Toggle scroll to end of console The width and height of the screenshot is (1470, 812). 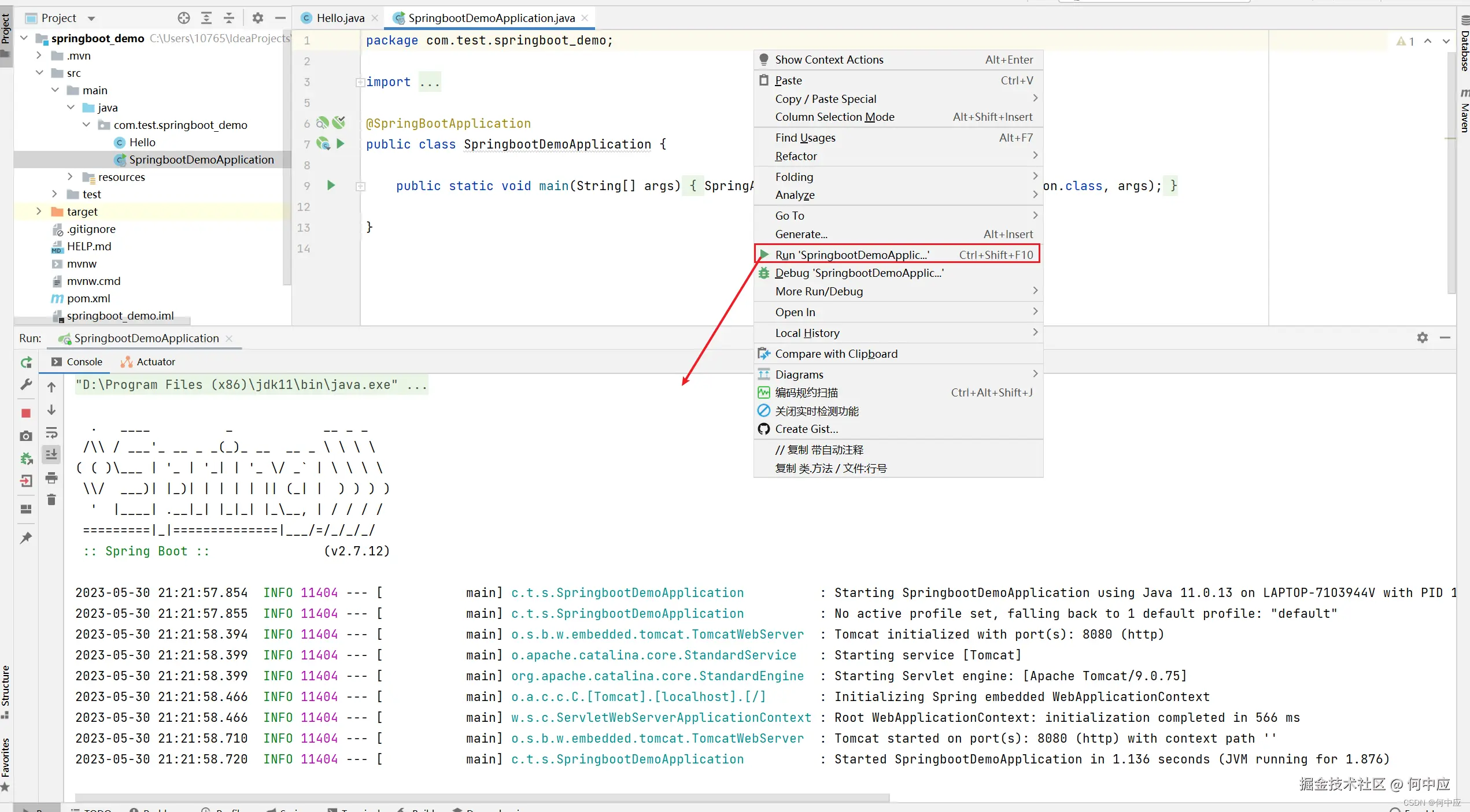[x=51, y=455]
